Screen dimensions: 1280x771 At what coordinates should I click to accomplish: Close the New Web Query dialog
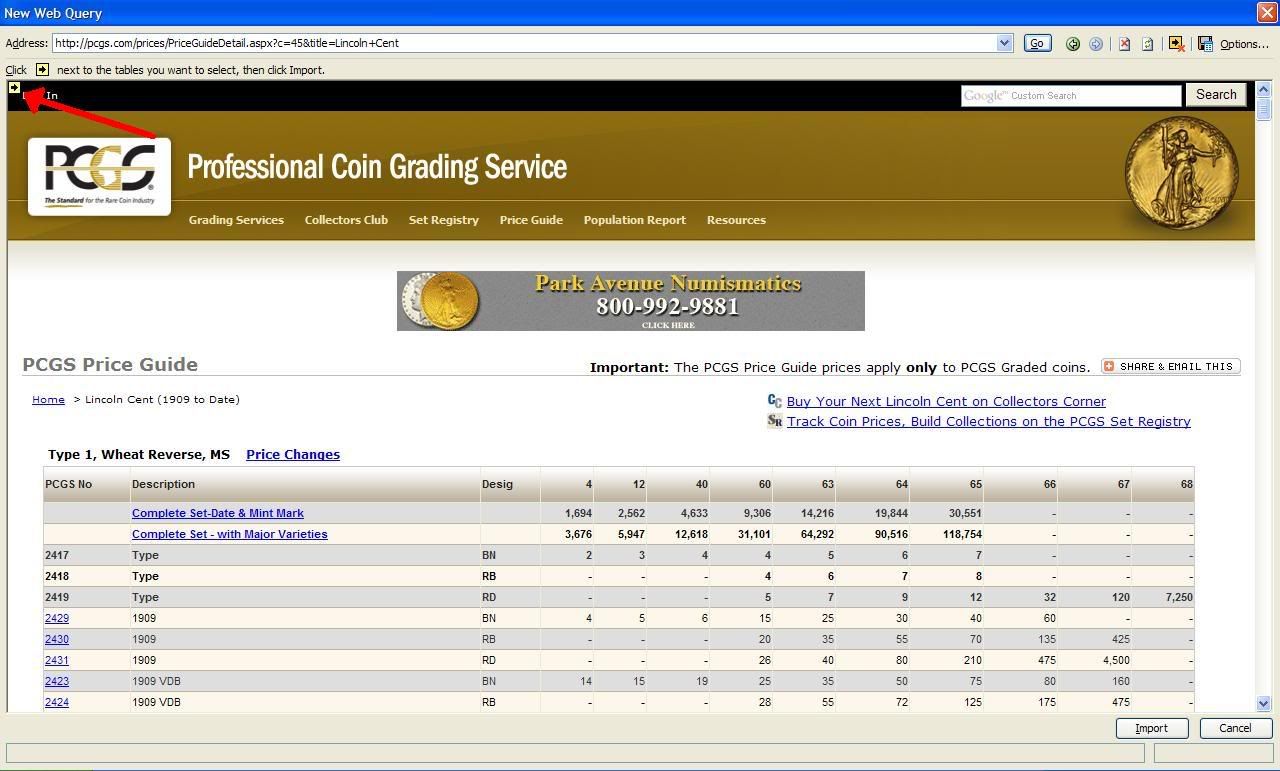[x=1267, y=13]
